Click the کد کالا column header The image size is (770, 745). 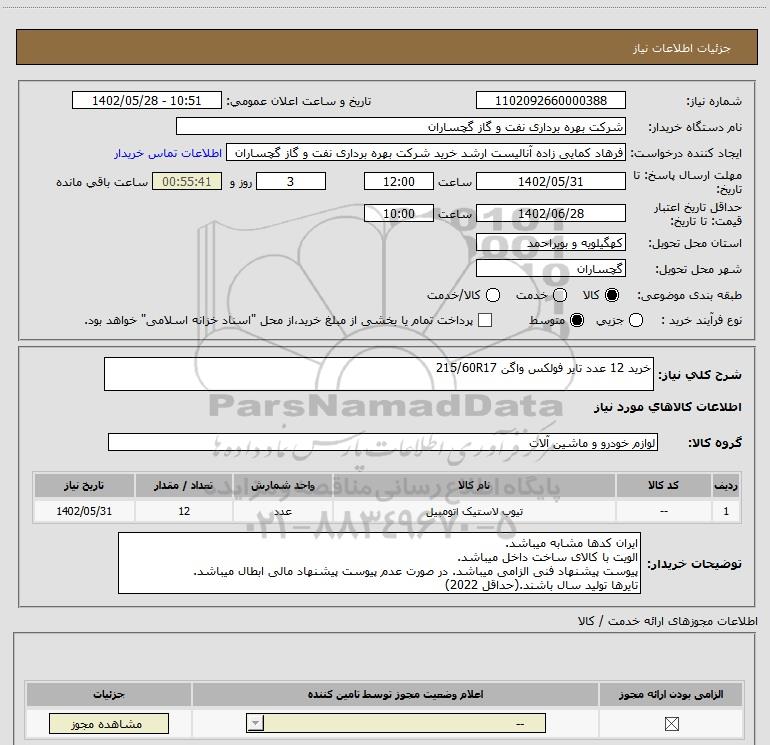pos(663,485)
